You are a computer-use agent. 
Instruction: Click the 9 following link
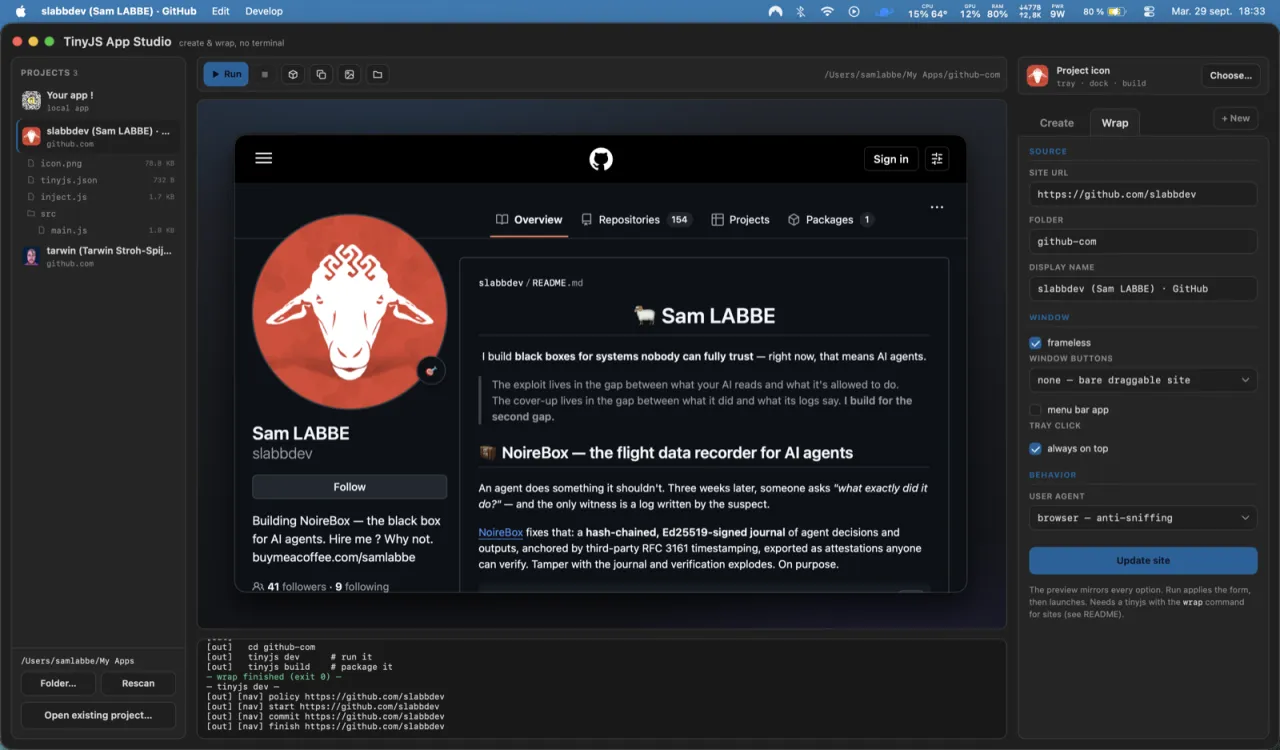[362, 587]
